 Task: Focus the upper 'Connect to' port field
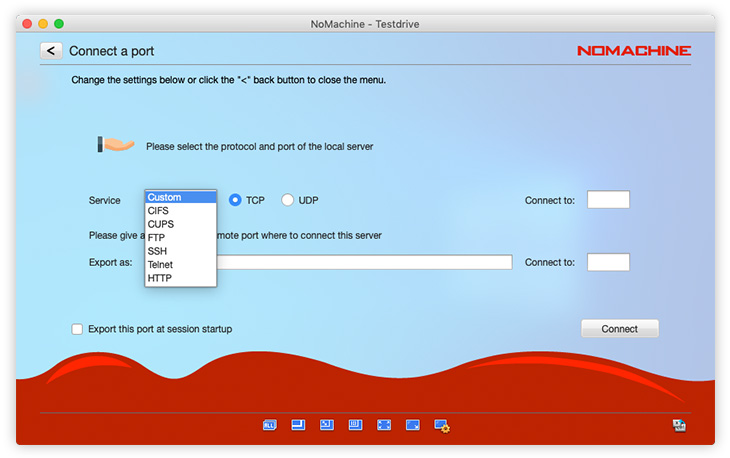coord(608,200)
